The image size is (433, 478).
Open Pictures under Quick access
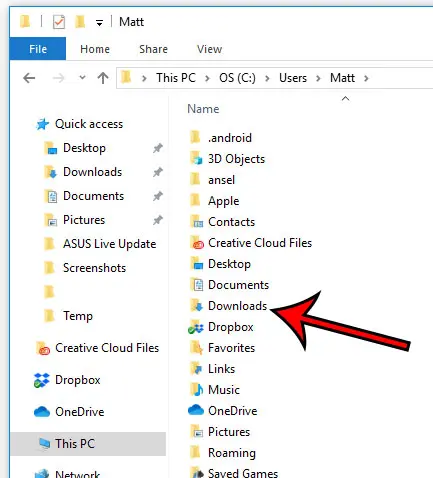[x=84, y=220]
